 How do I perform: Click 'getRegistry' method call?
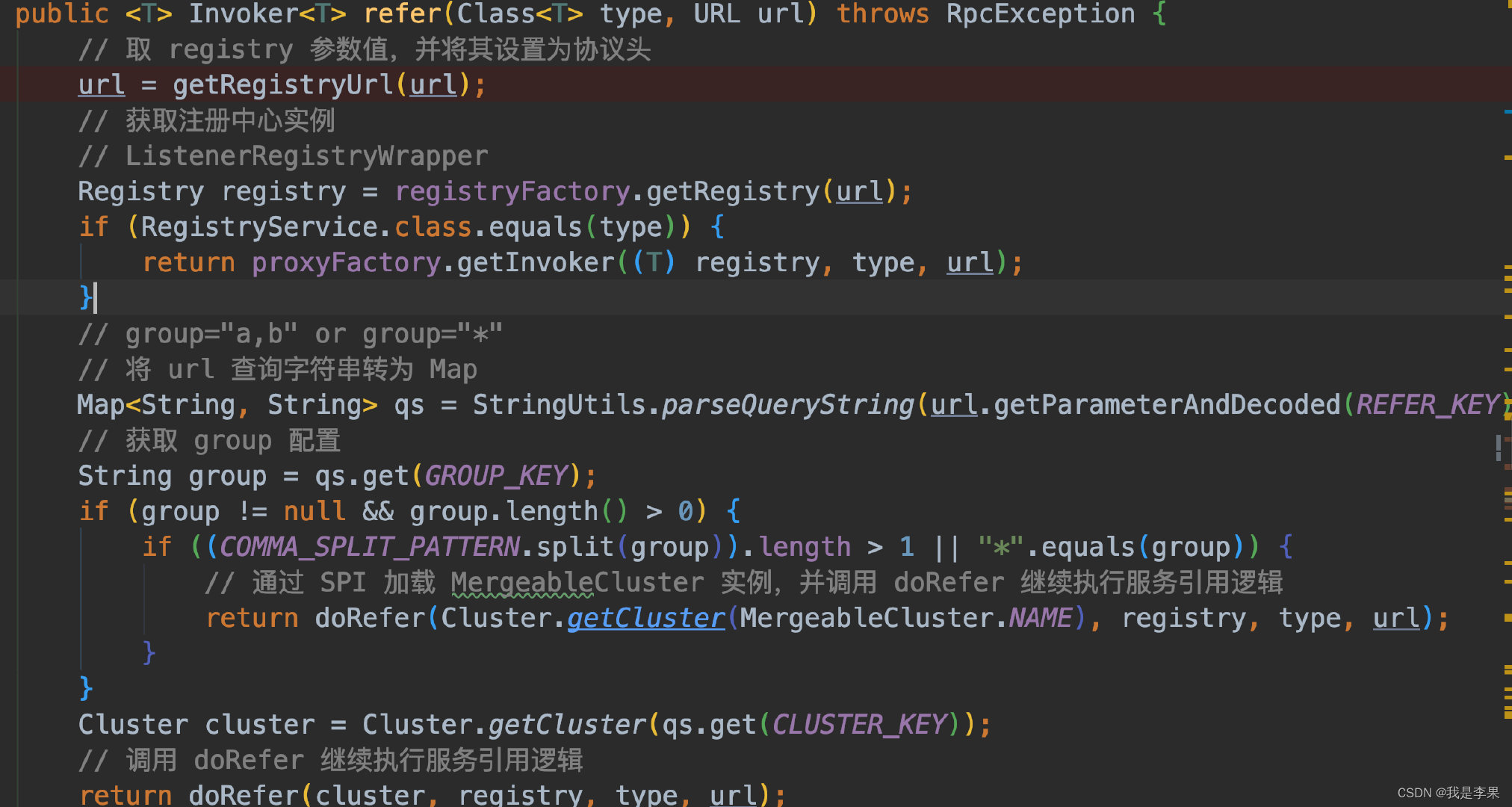pos(732,191)
